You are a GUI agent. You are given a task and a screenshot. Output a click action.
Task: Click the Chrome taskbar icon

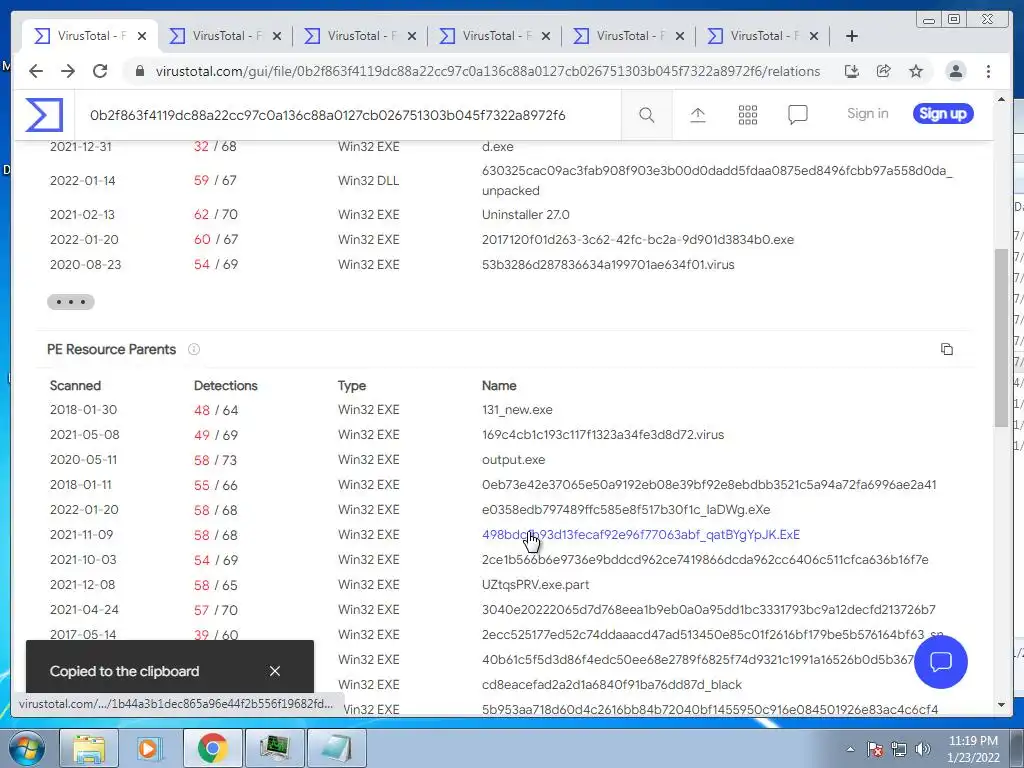[213, 748]
